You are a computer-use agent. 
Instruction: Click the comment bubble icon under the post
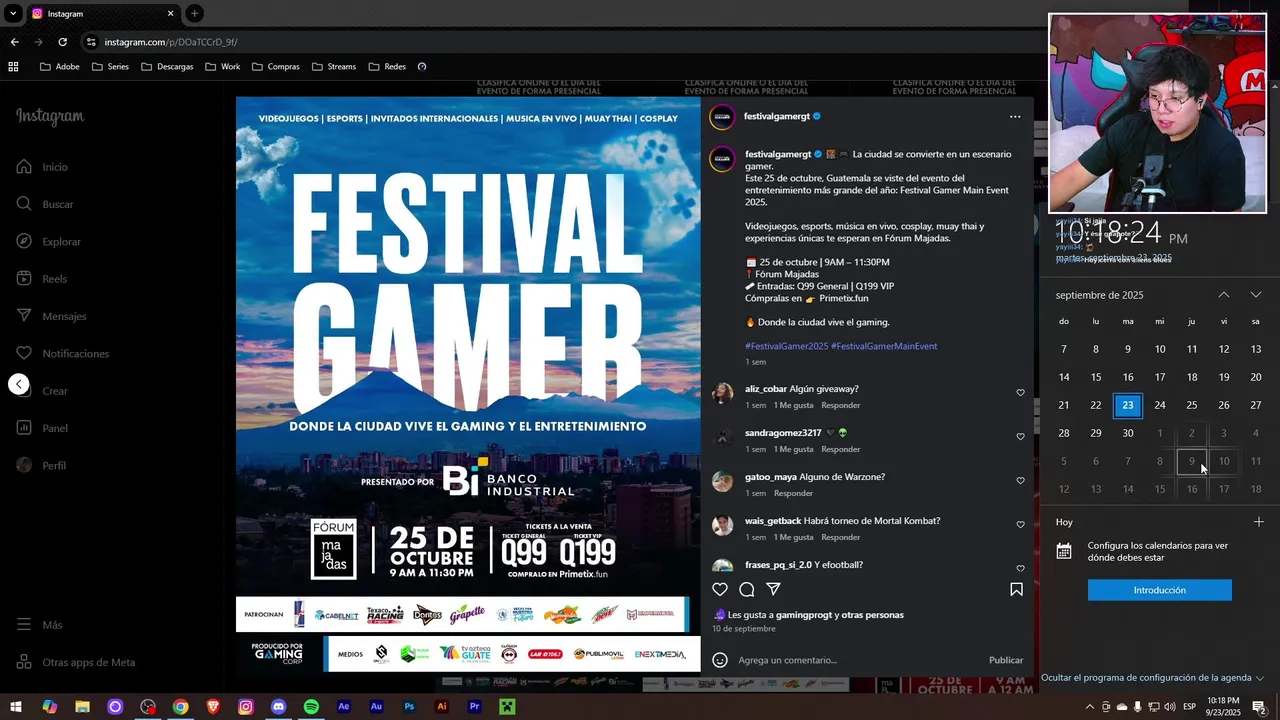(x=747, y=589)
